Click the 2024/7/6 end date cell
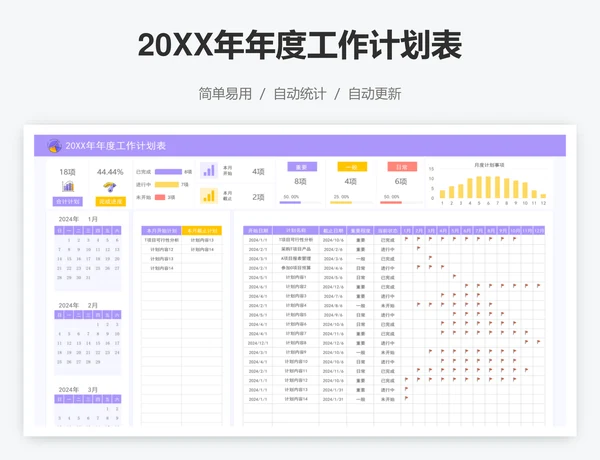 [333, 296]
